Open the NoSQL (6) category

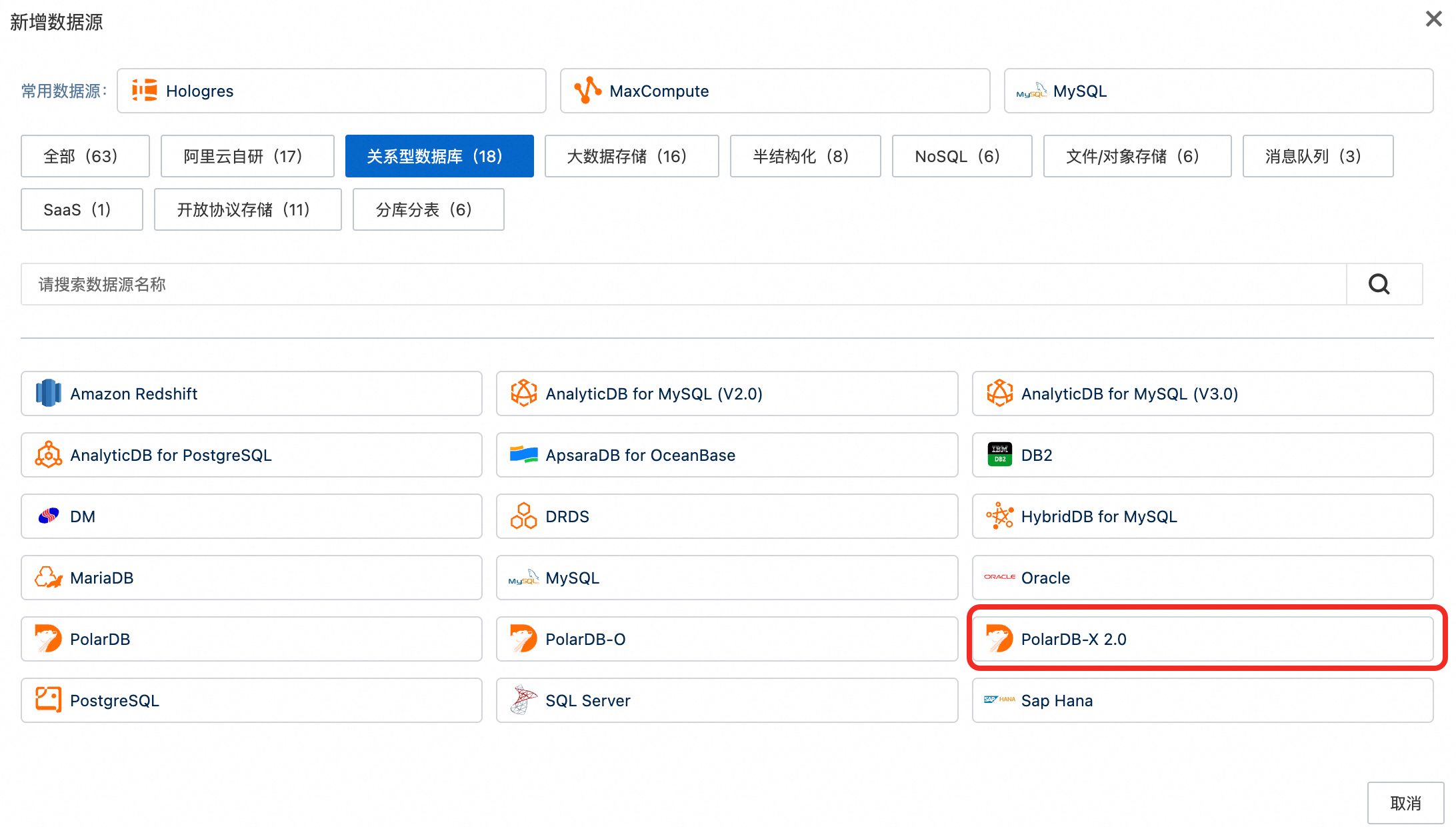point(961,156)
